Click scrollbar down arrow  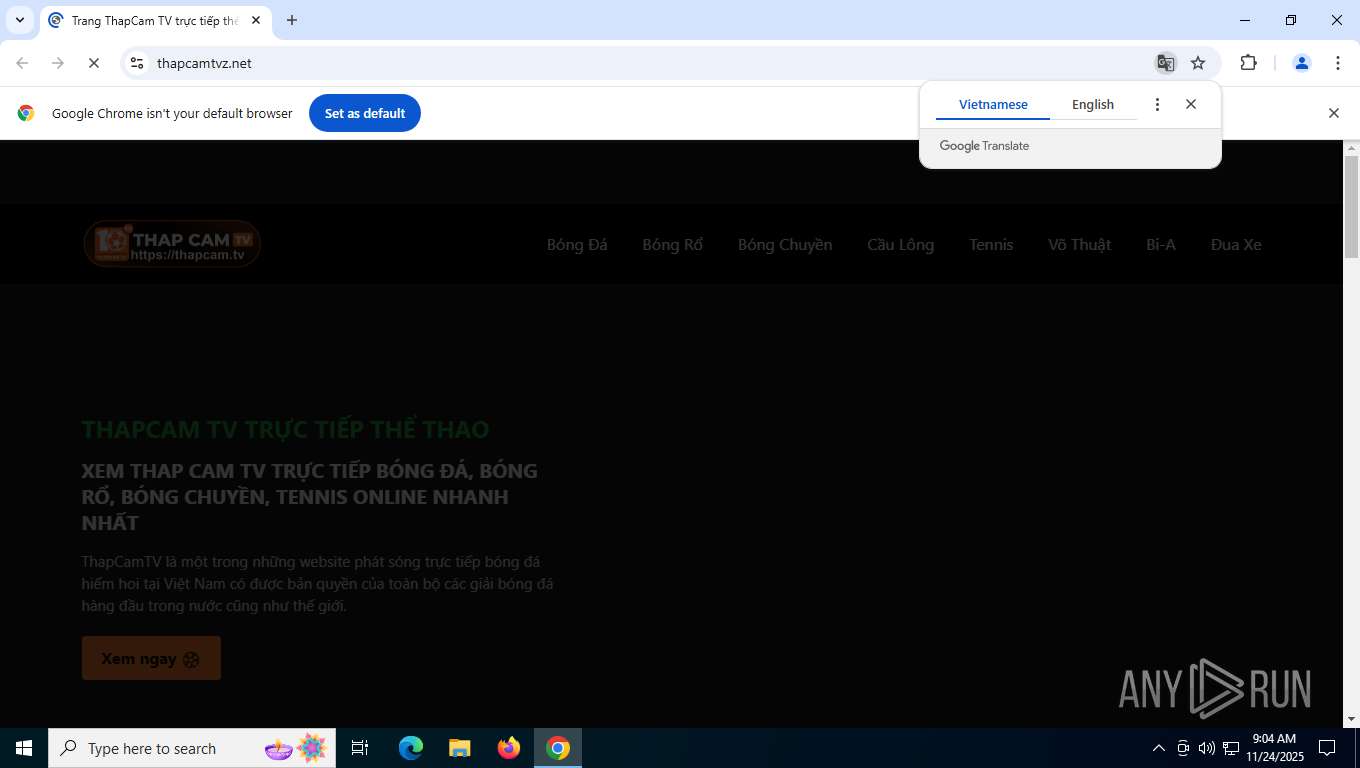point(1351,719)
